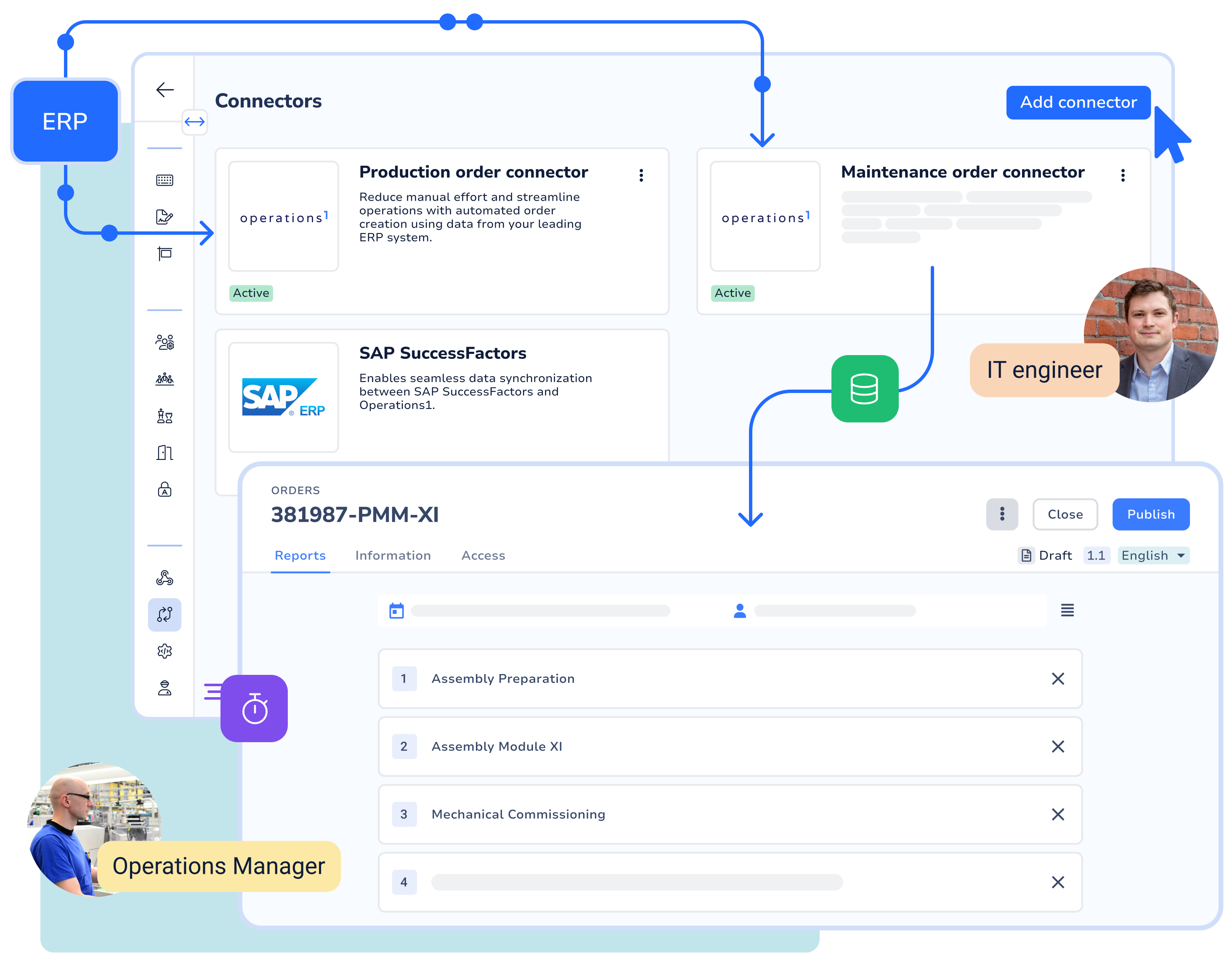This screenshot has height=966, width=1232.
Task: Open order 381987-PMM-XI more options menu
Action: (x=1001, y=514)
